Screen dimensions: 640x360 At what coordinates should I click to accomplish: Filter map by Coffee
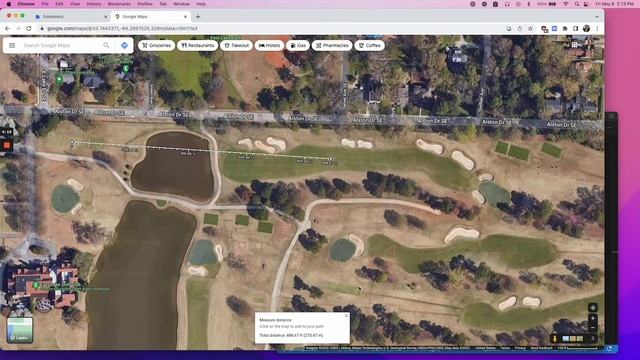coord(369,45)
